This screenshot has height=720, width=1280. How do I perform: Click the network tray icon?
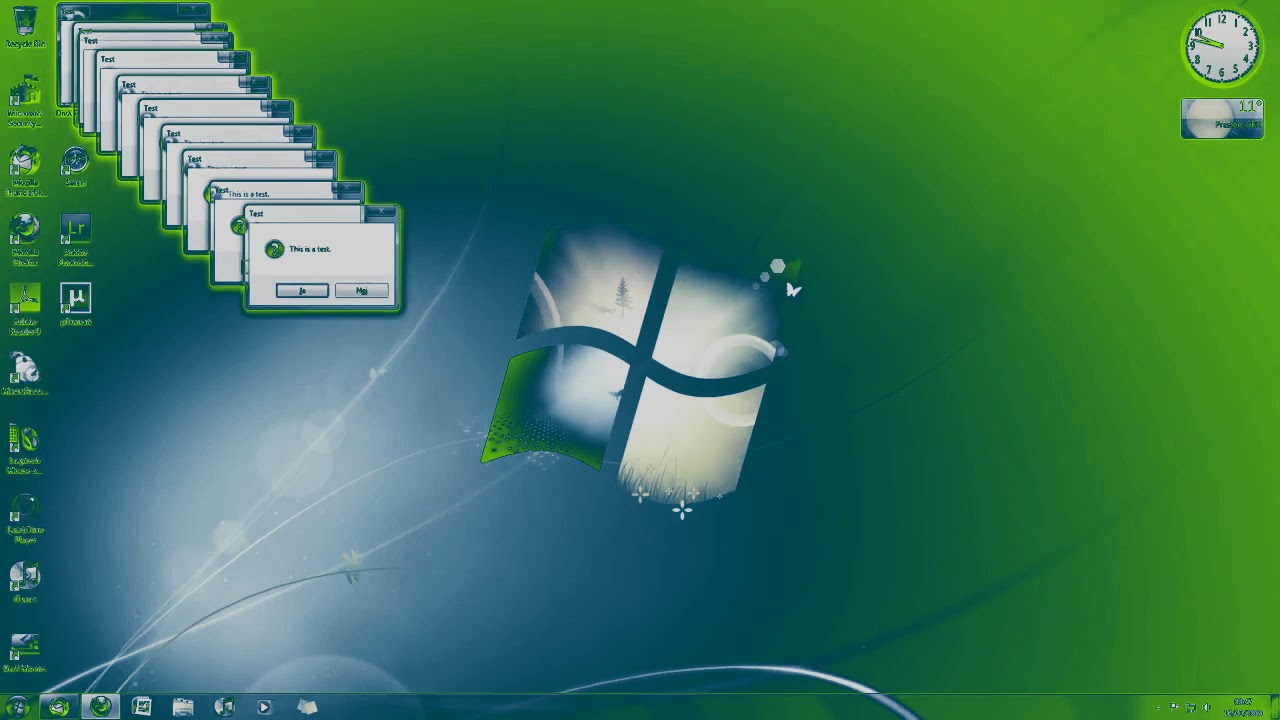pos(1192,708)
